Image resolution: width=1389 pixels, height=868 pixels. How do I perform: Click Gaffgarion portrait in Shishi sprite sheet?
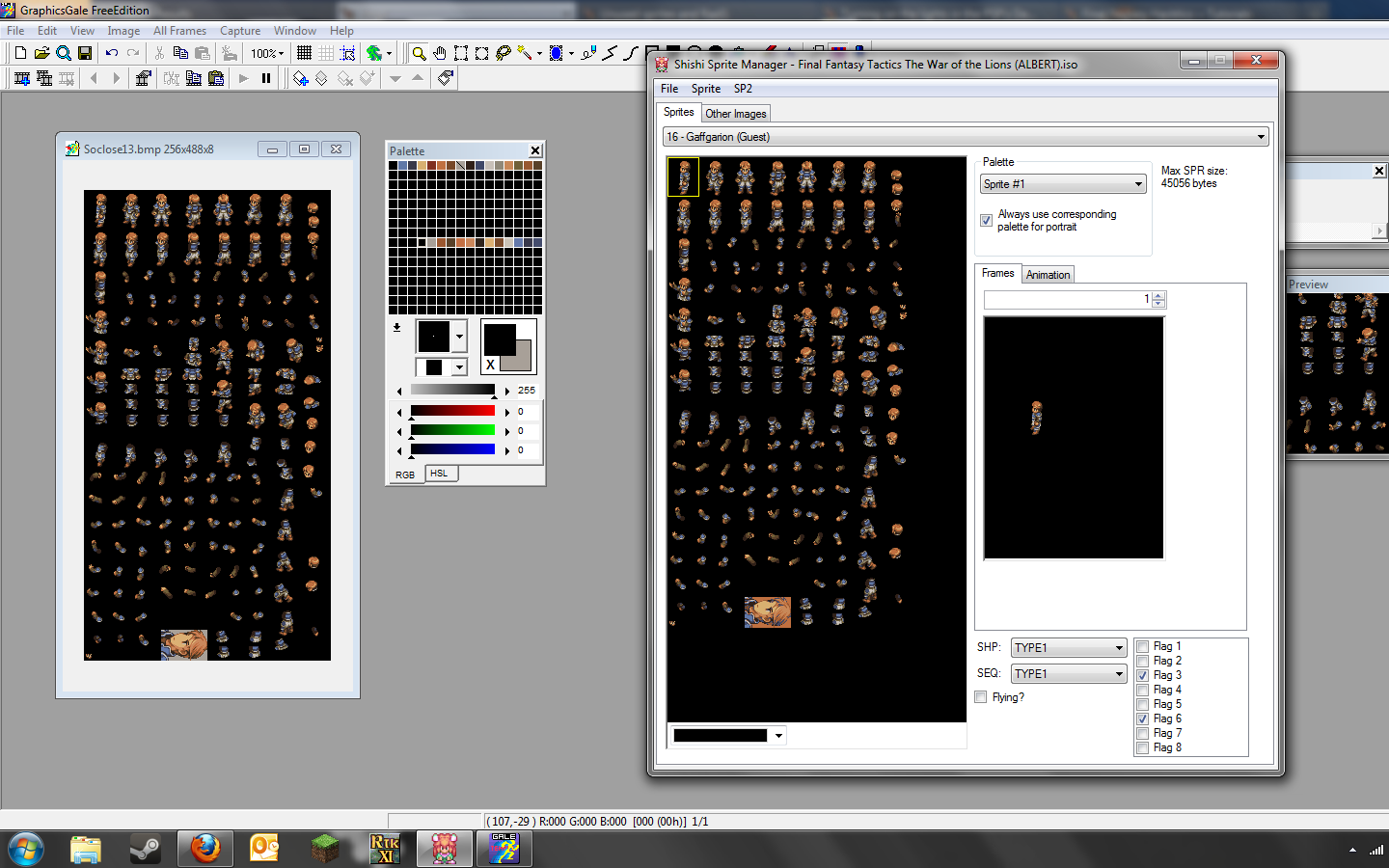(x=768, y=612)
